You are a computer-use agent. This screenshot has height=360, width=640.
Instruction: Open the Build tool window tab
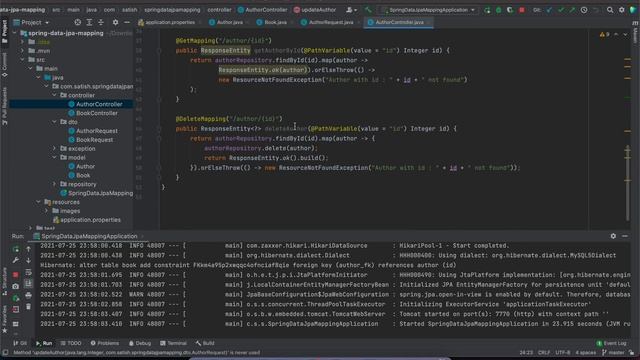[x=205, y=343]
